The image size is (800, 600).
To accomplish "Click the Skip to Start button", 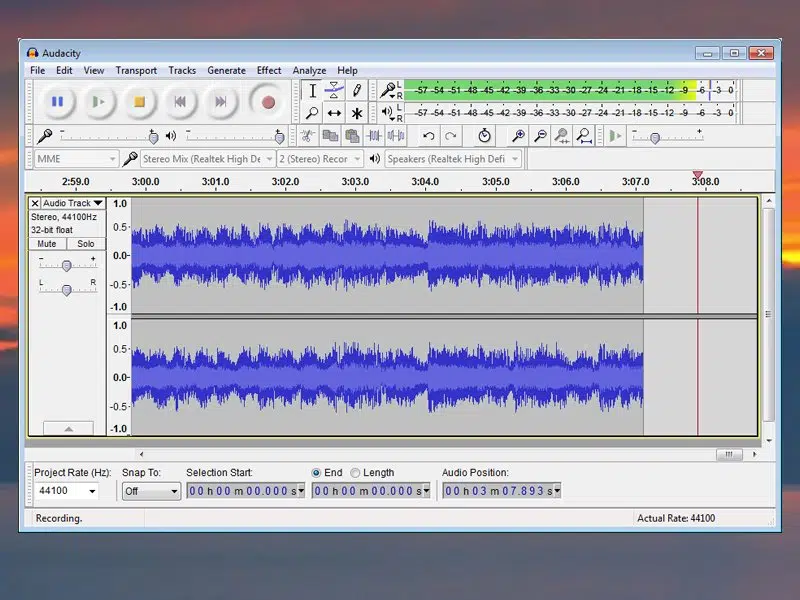I will coord(180,101).
